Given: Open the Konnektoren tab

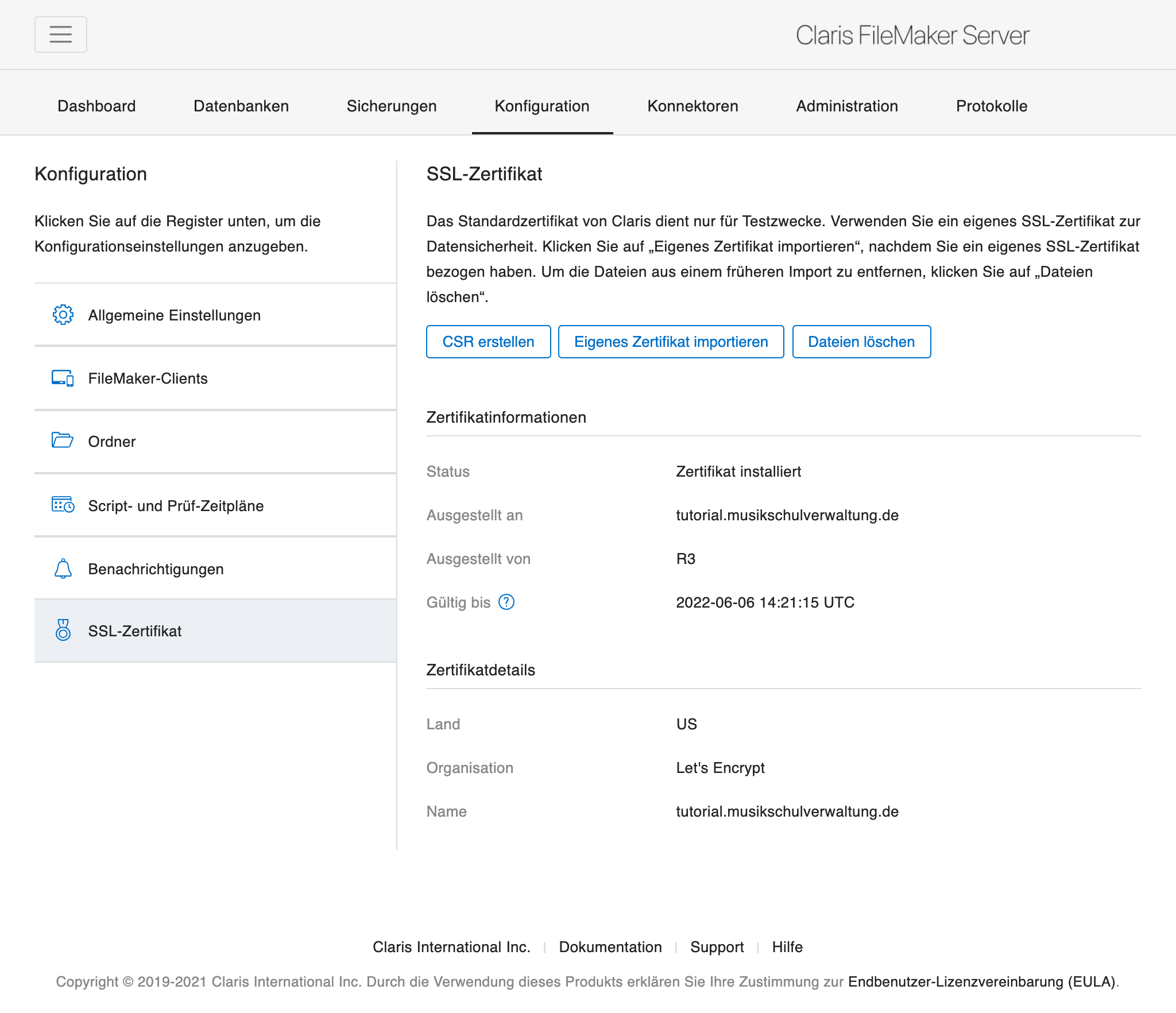Looking at the screenshot, I should tap(693, 106).
